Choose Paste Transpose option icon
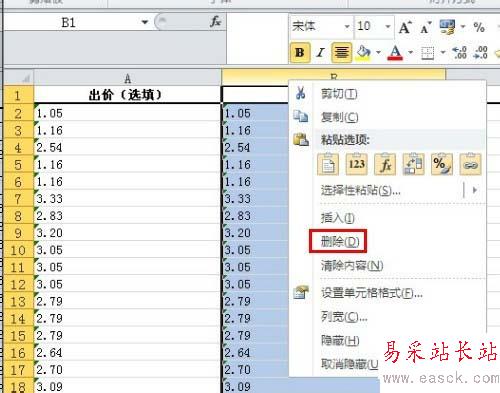This screenshot has height=393, width=500. tap(413, 164)
